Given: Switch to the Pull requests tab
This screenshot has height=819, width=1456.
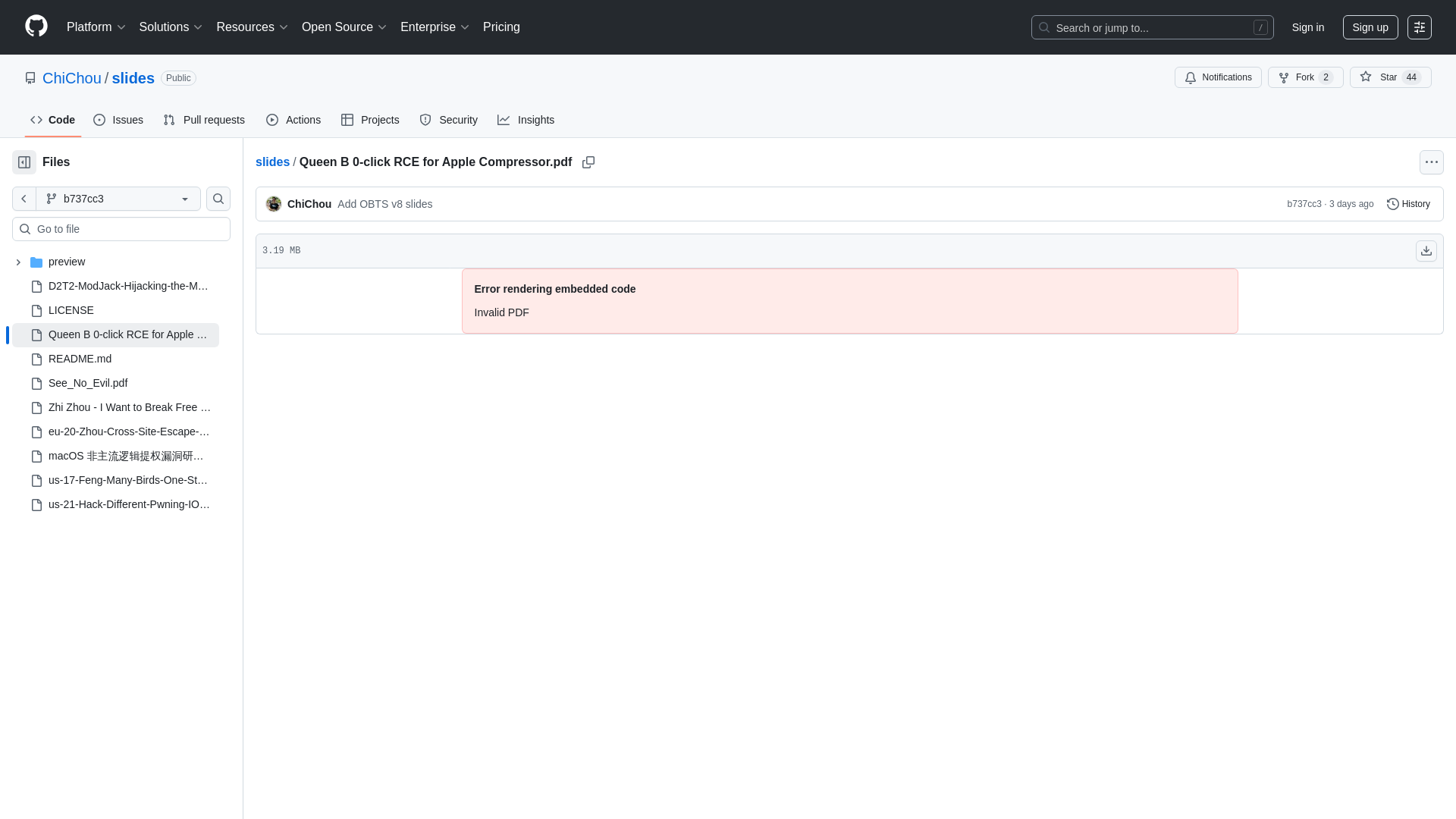Looking at the screenshot, I should pos(203,120).
